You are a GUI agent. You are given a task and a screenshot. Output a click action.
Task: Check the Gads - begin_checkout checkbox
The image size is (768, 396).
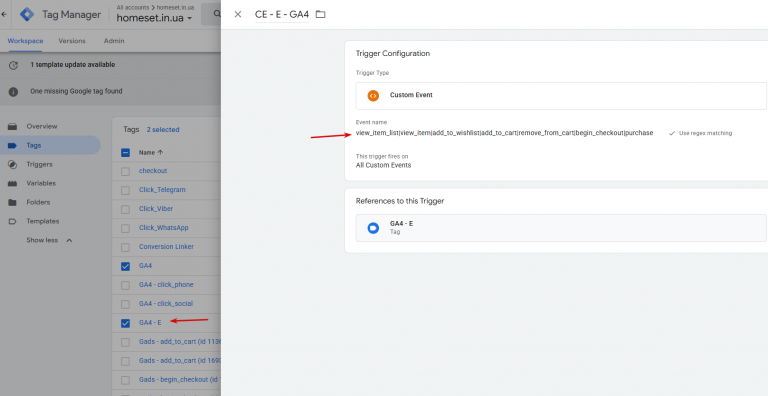click(x=125, y=380)
